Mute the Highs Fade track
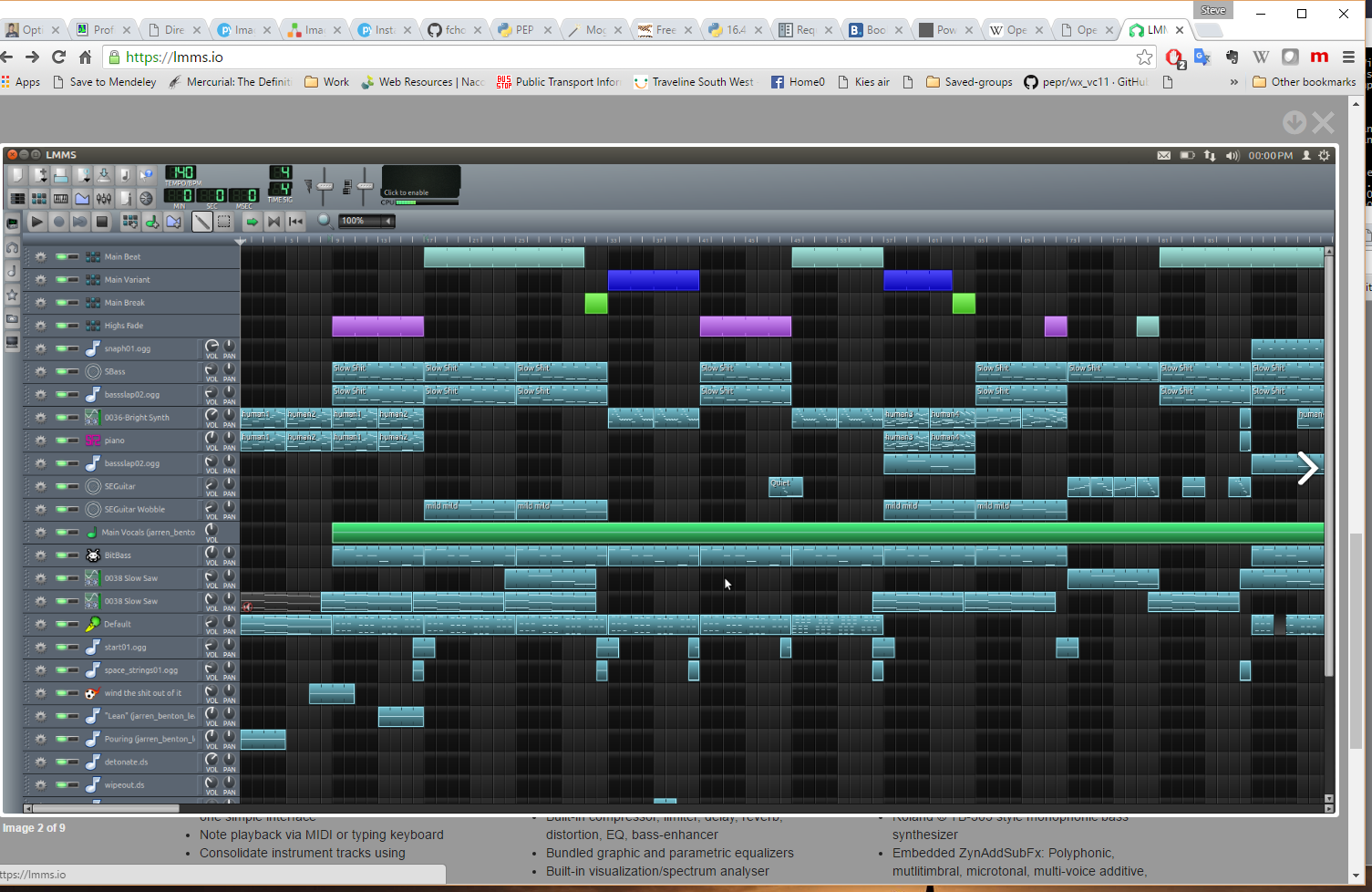1372x892 pixels. (x=60, y=326)
